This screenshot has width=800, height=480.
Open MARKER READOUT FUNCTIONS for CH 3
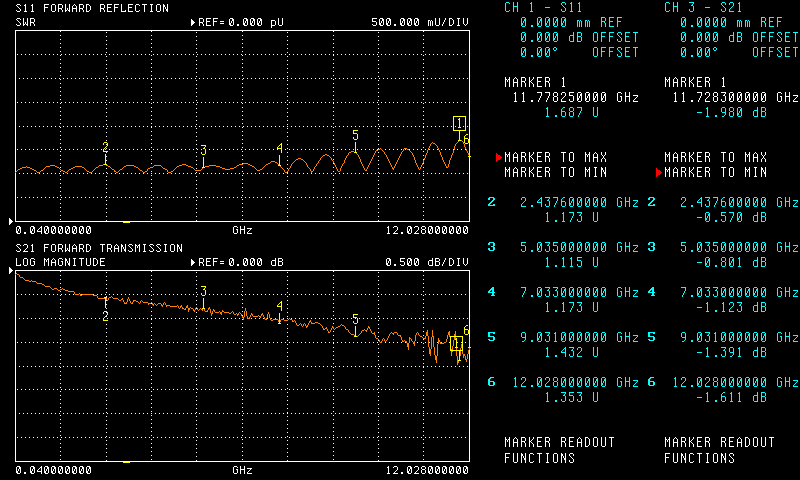[719, 450]
